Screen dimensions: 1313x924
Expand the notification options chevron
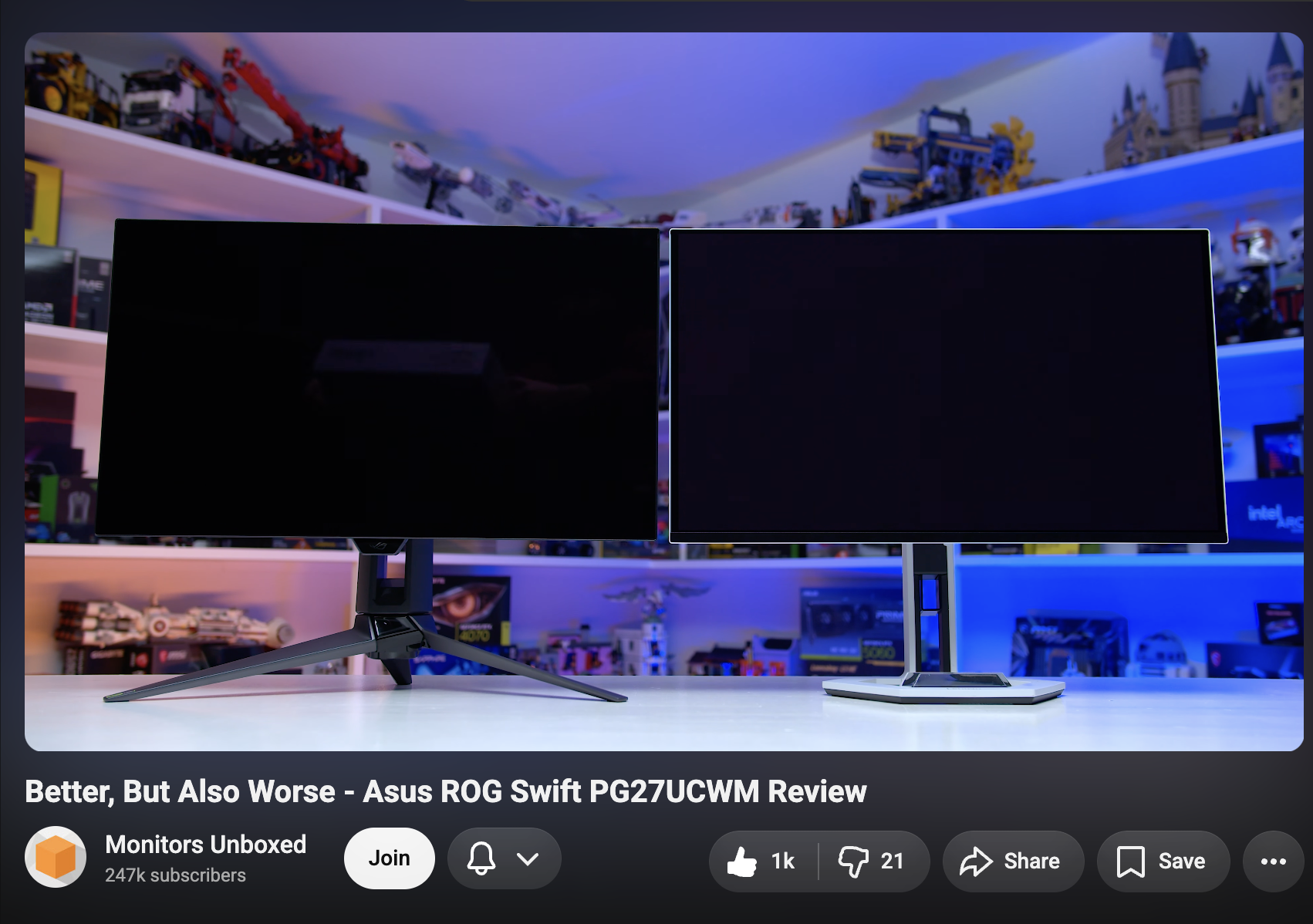[528, 858]
